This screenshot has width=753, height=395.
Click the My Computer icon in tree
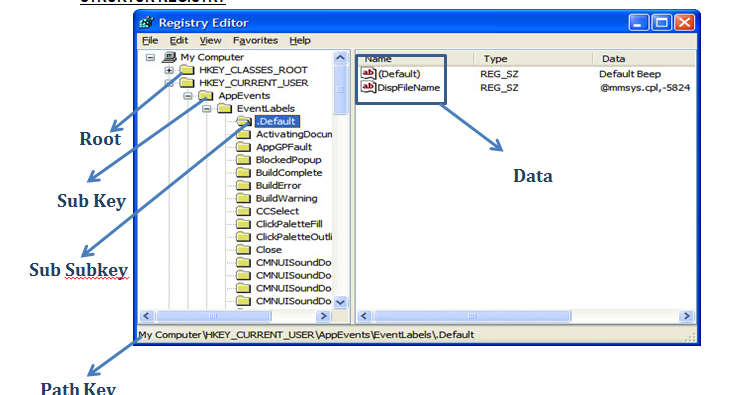pyautogui.click(x=169, y=57)
